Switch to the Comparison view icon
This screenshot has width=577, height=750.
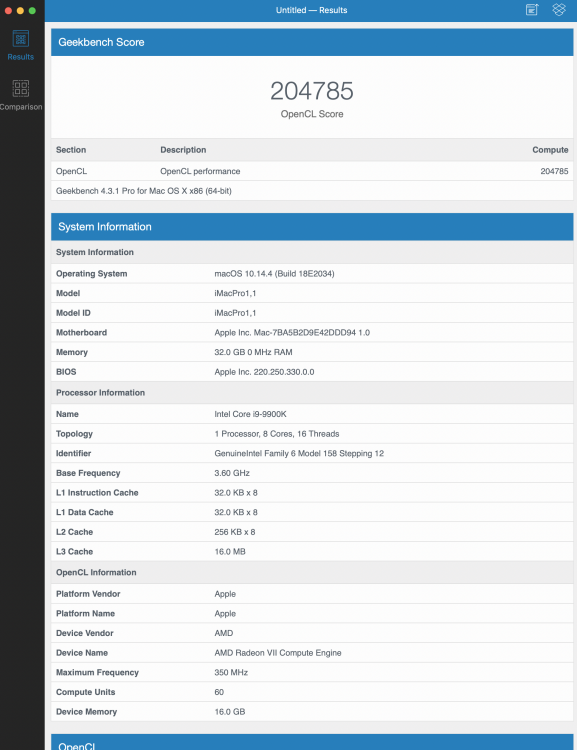point(21,88)
